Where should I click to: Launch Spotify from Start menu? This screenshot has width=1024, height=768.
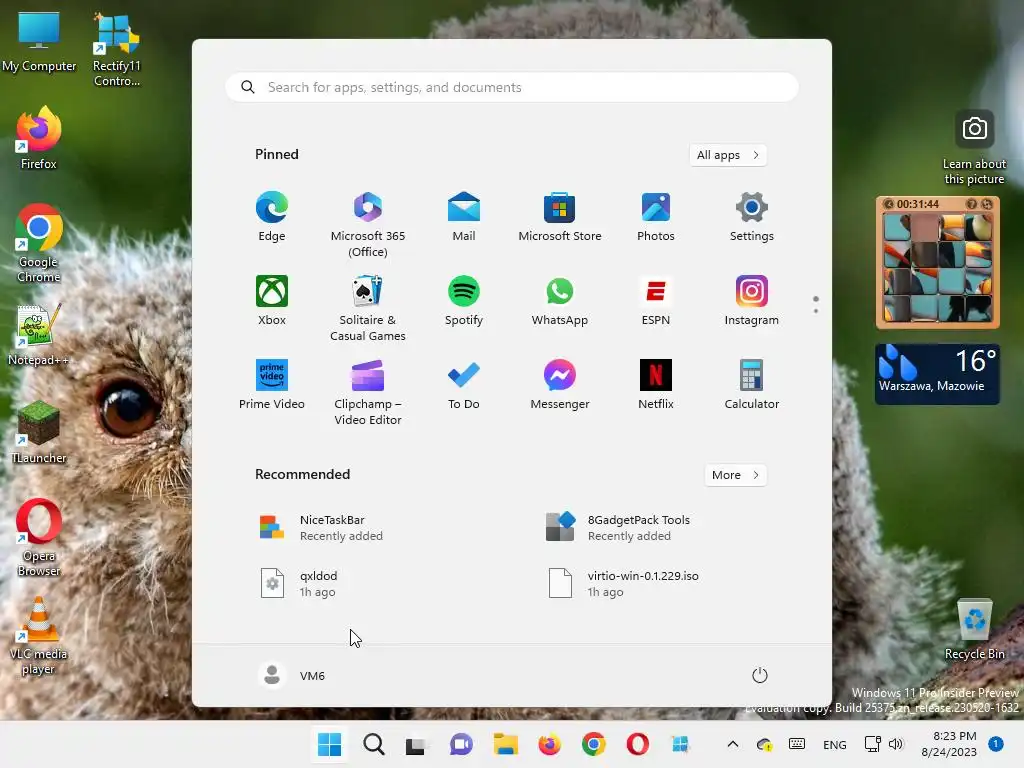464,301
